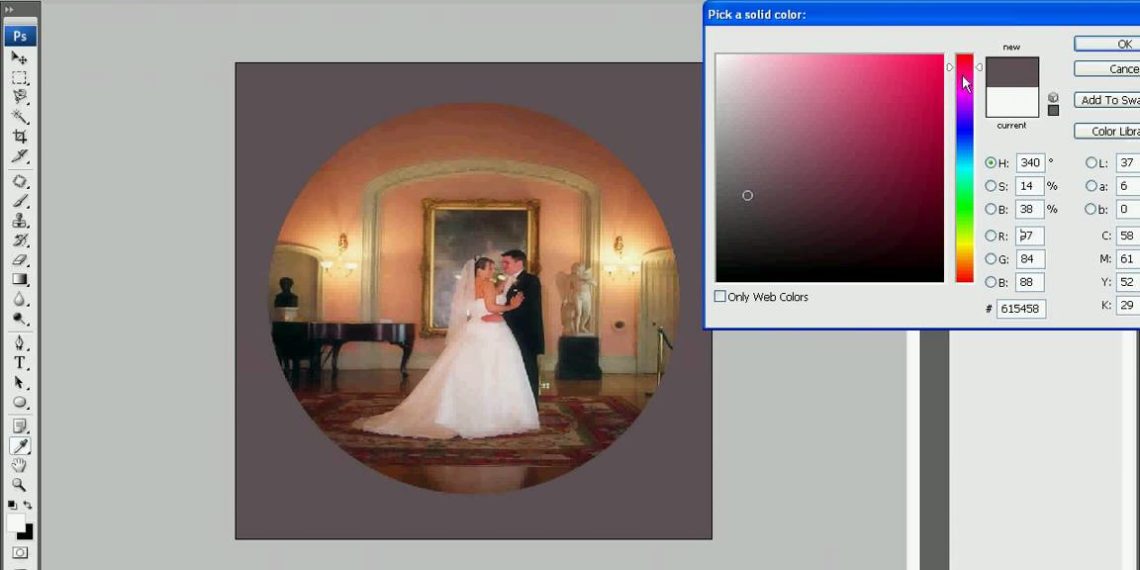Screen dimensions: 1140x570
Task: Click the blue field showing 88
Action: point(1030,281)
